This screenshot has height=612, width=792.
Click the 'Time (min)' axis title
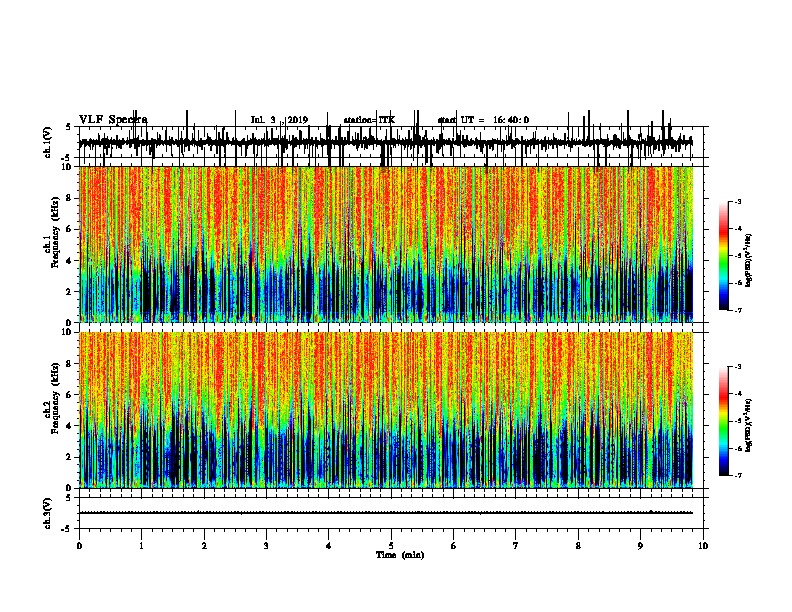400,555
